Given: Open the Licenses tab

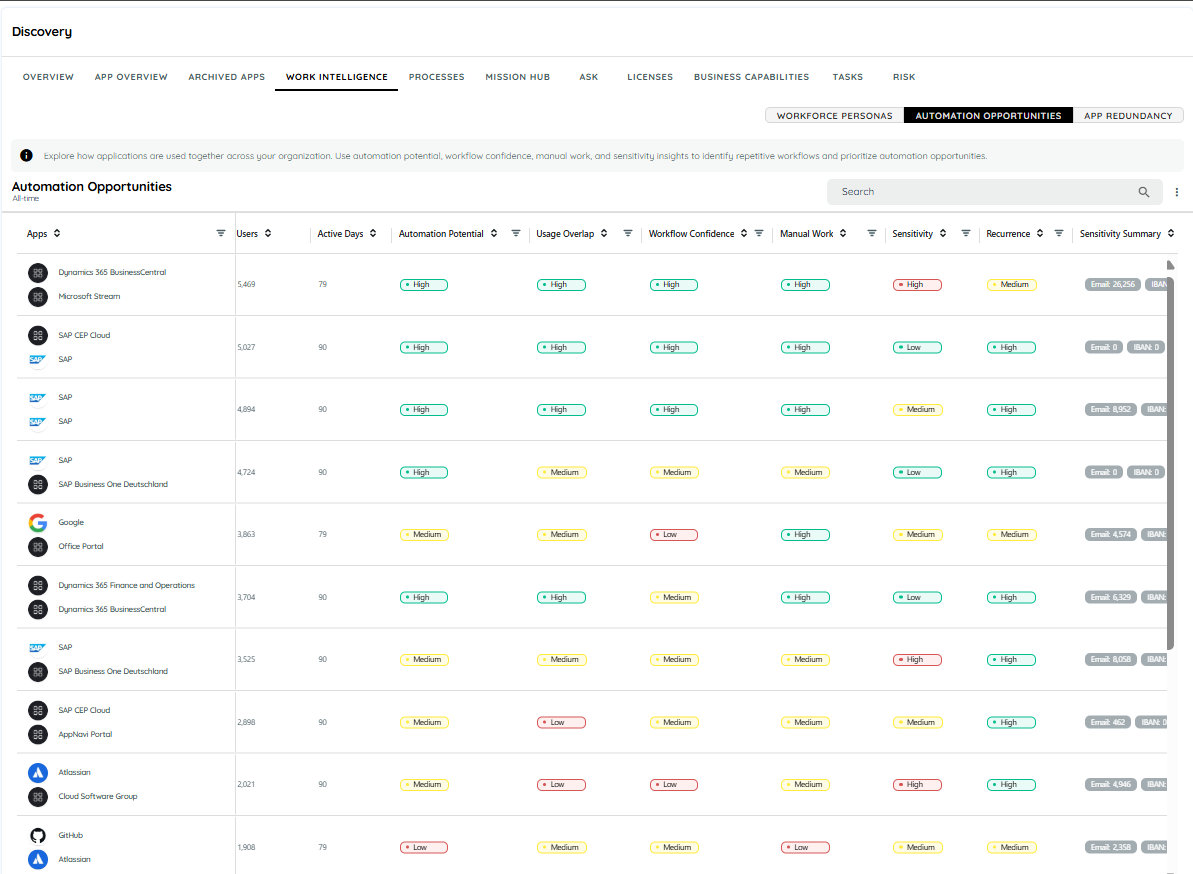Looking at the screenshot, I should (650, 77).
